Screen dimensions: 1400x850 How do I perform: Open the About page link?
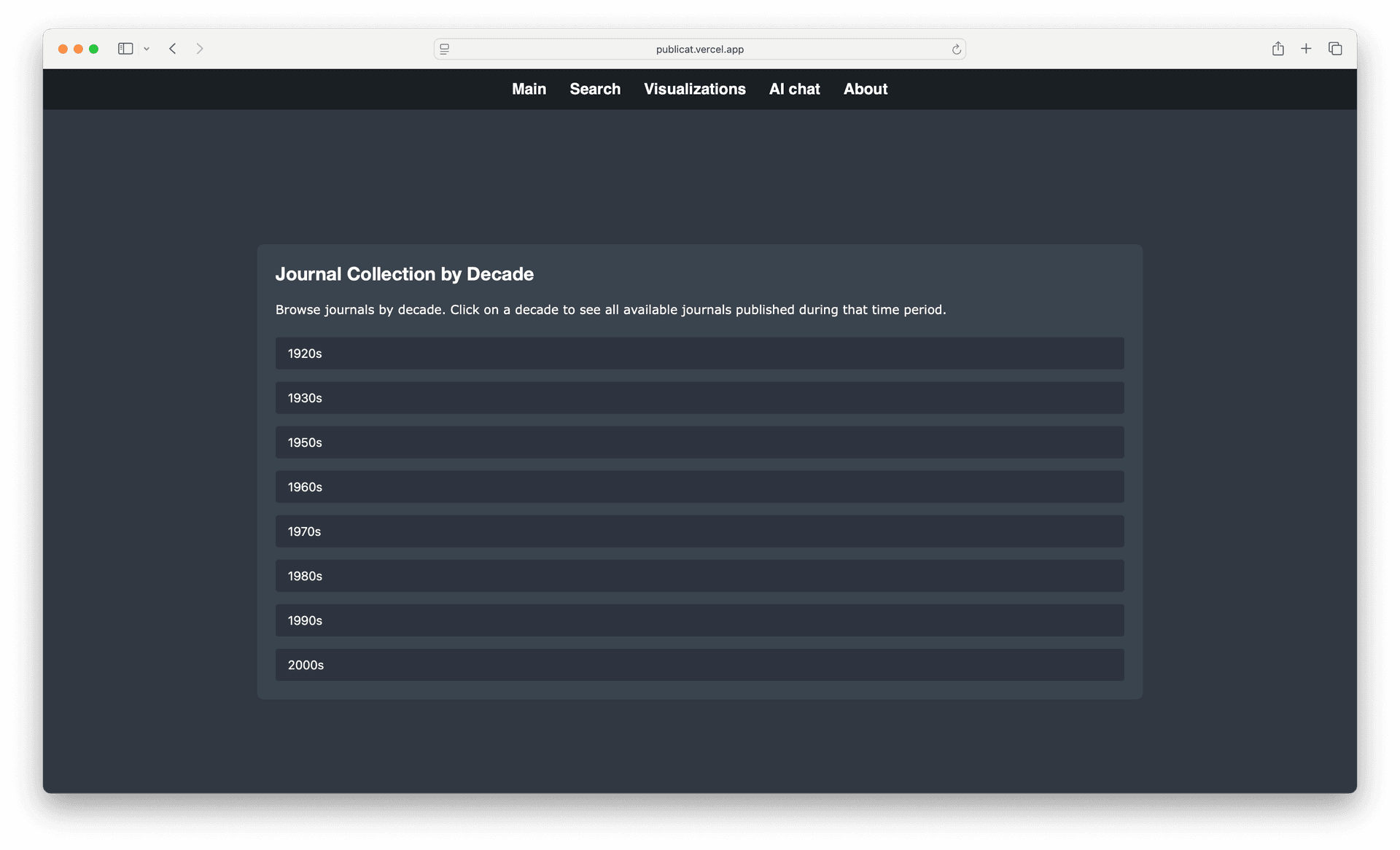(866, 89)
